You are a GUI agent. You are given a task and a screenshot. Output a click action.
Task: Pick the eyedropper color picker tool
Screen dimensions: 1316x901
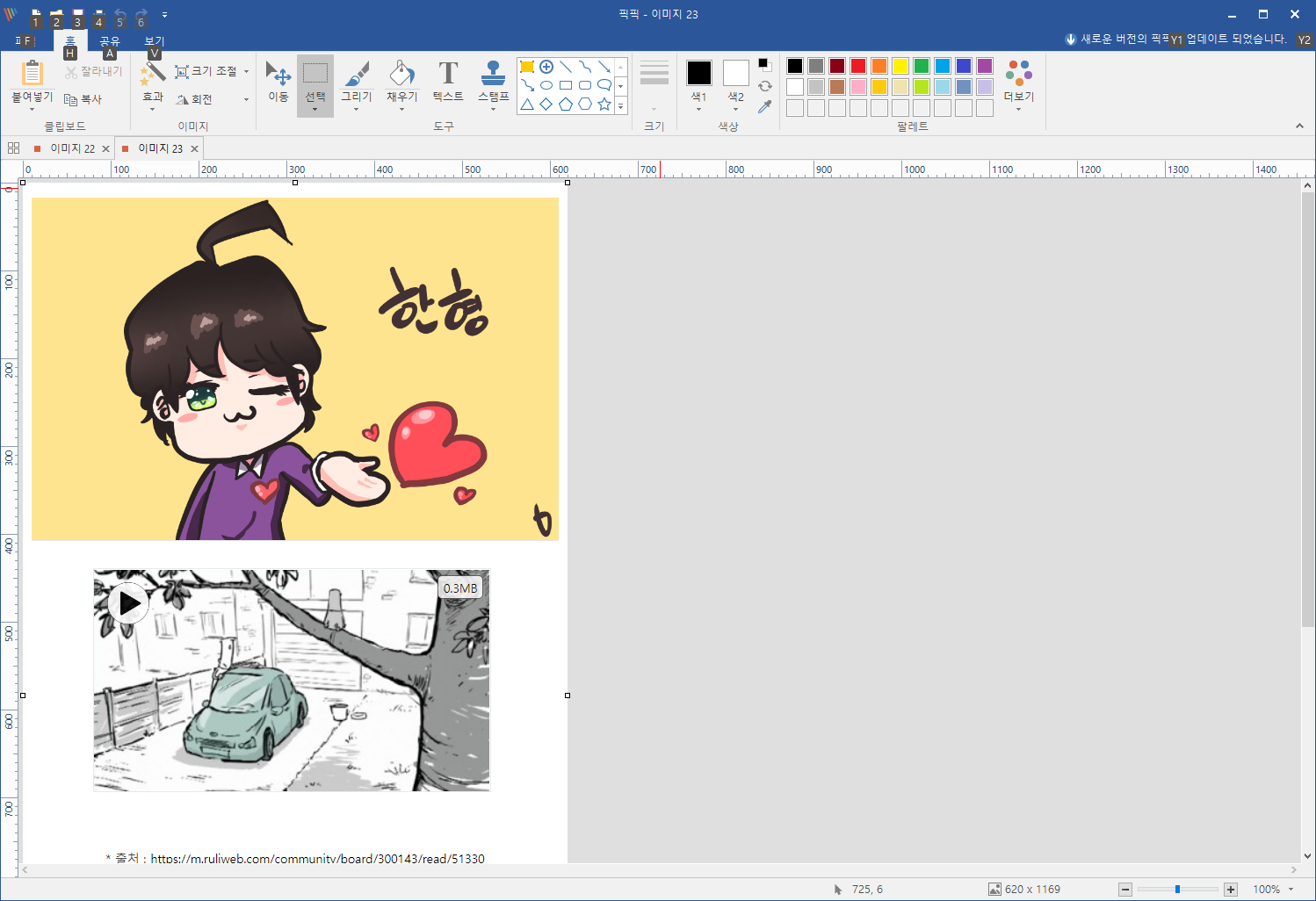point(765,107)
